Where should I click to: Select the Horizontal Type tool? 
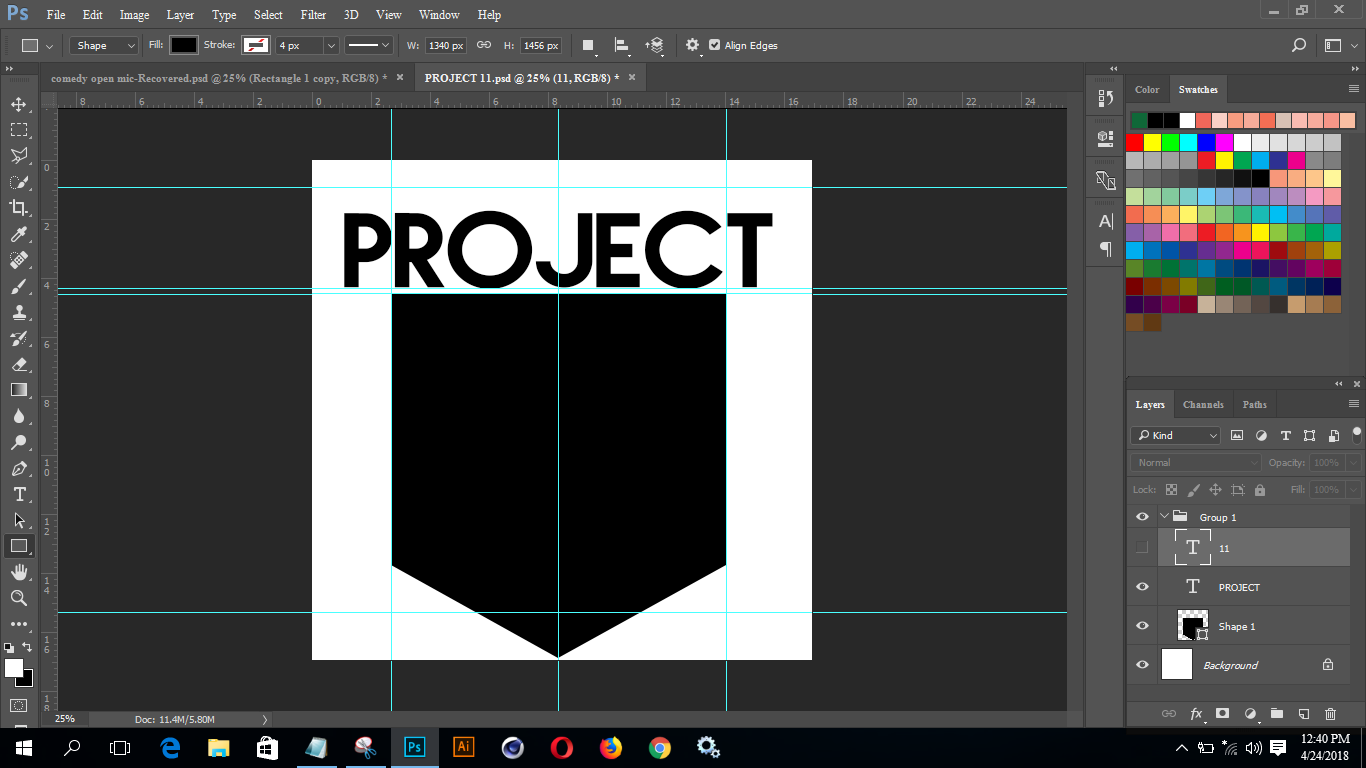(19, 494)
